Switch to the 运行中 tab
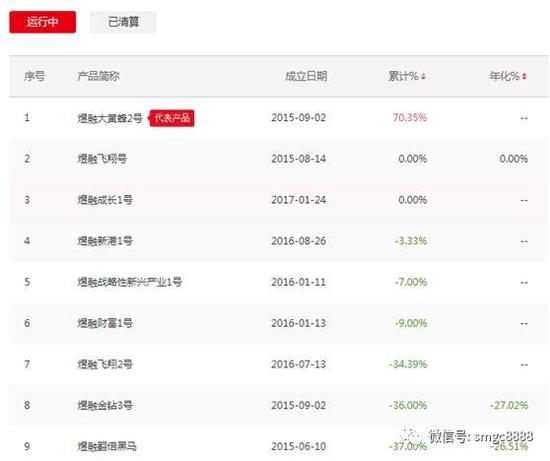This screenshot has height=461, width=550. click(x=42, y=22)
